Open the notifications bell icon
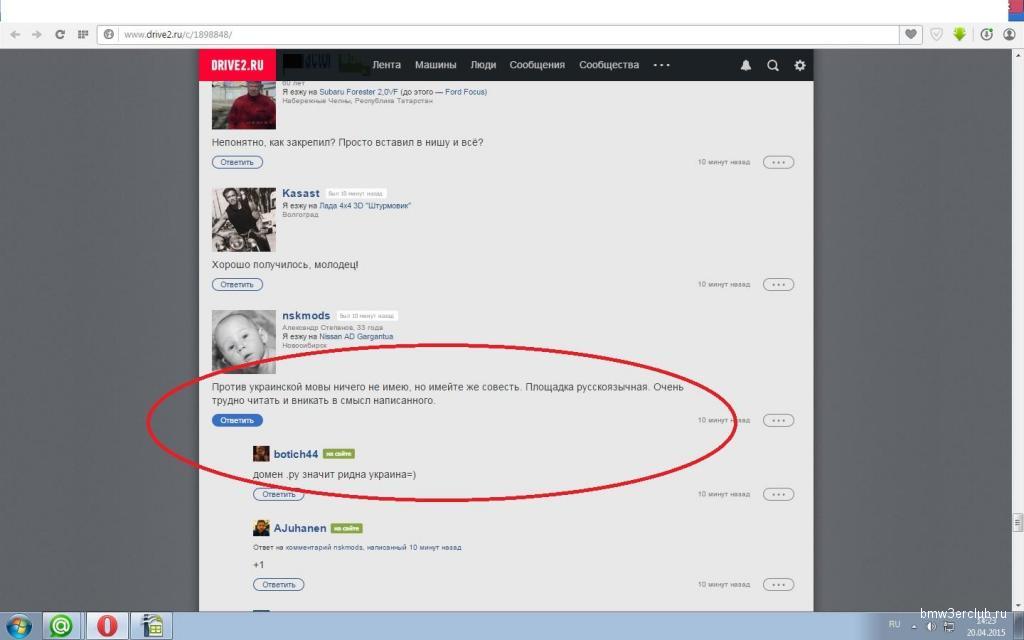The image size is (1024, 640). point(745,65)
